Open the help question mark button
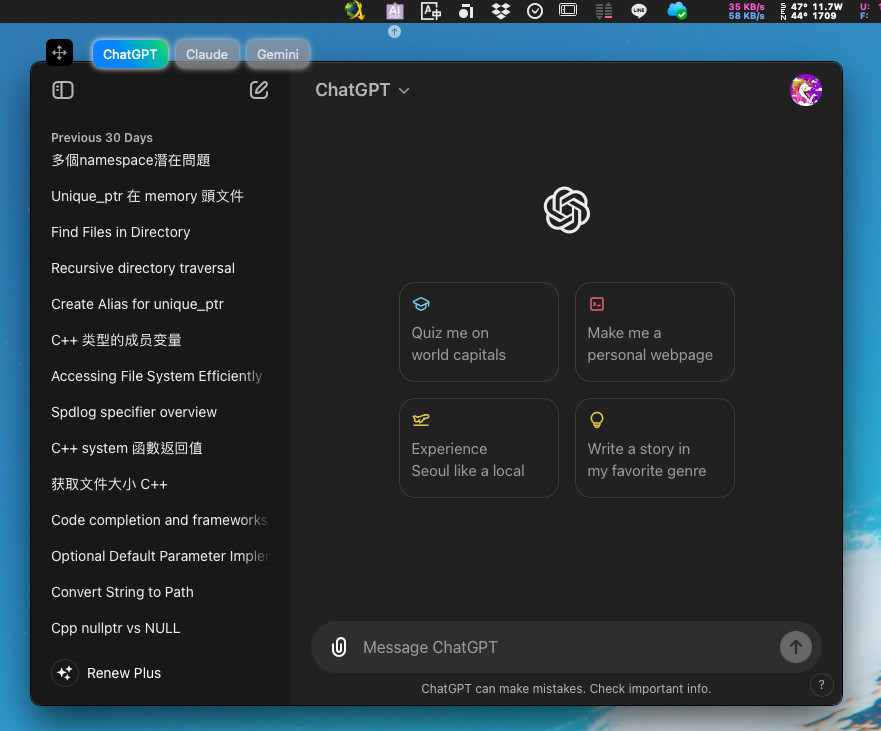881x731 pixels. pyautogui.click(x=821, y=685)
